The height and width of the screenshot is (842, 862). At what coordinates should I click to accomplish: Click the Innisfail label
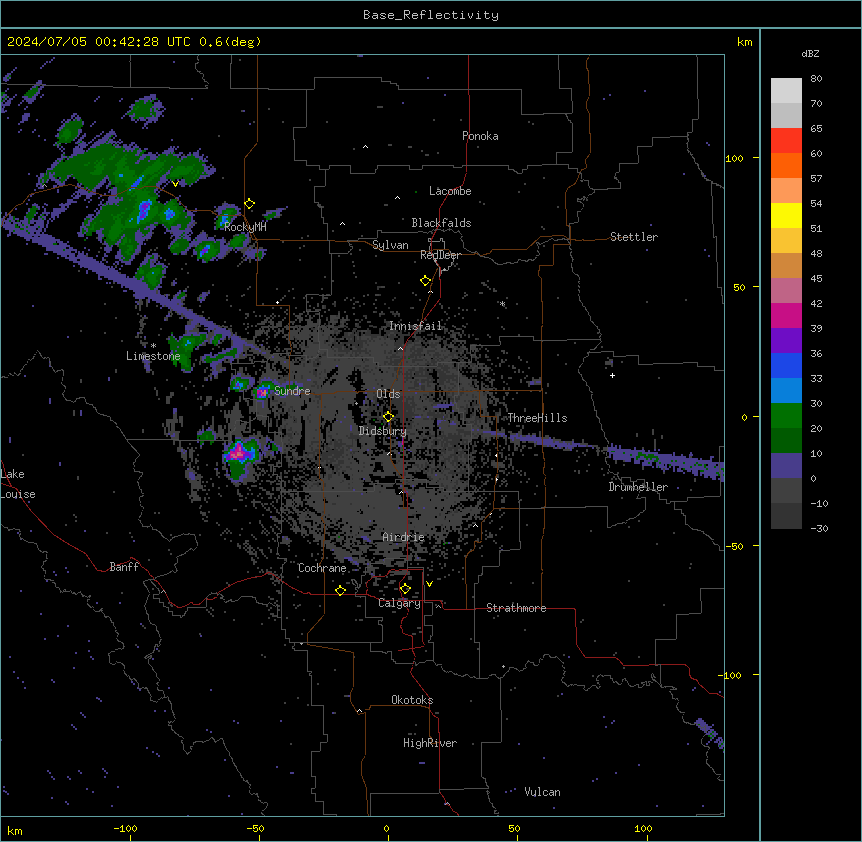tap(416, 326)
